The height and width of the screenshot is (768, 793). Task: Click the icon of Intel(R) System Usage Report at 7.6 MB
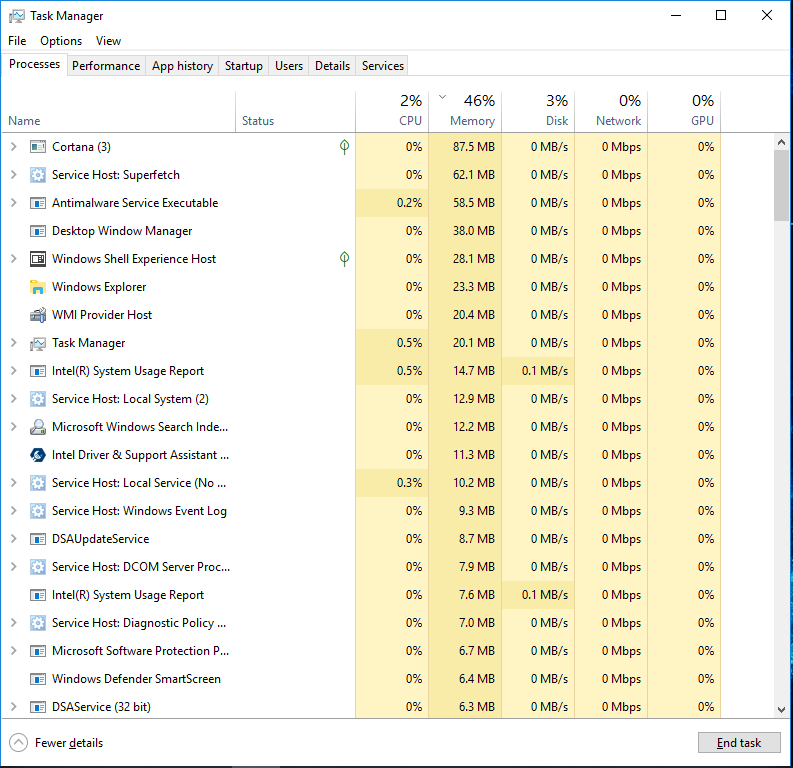pyautogui.click(x=37, y=595)
